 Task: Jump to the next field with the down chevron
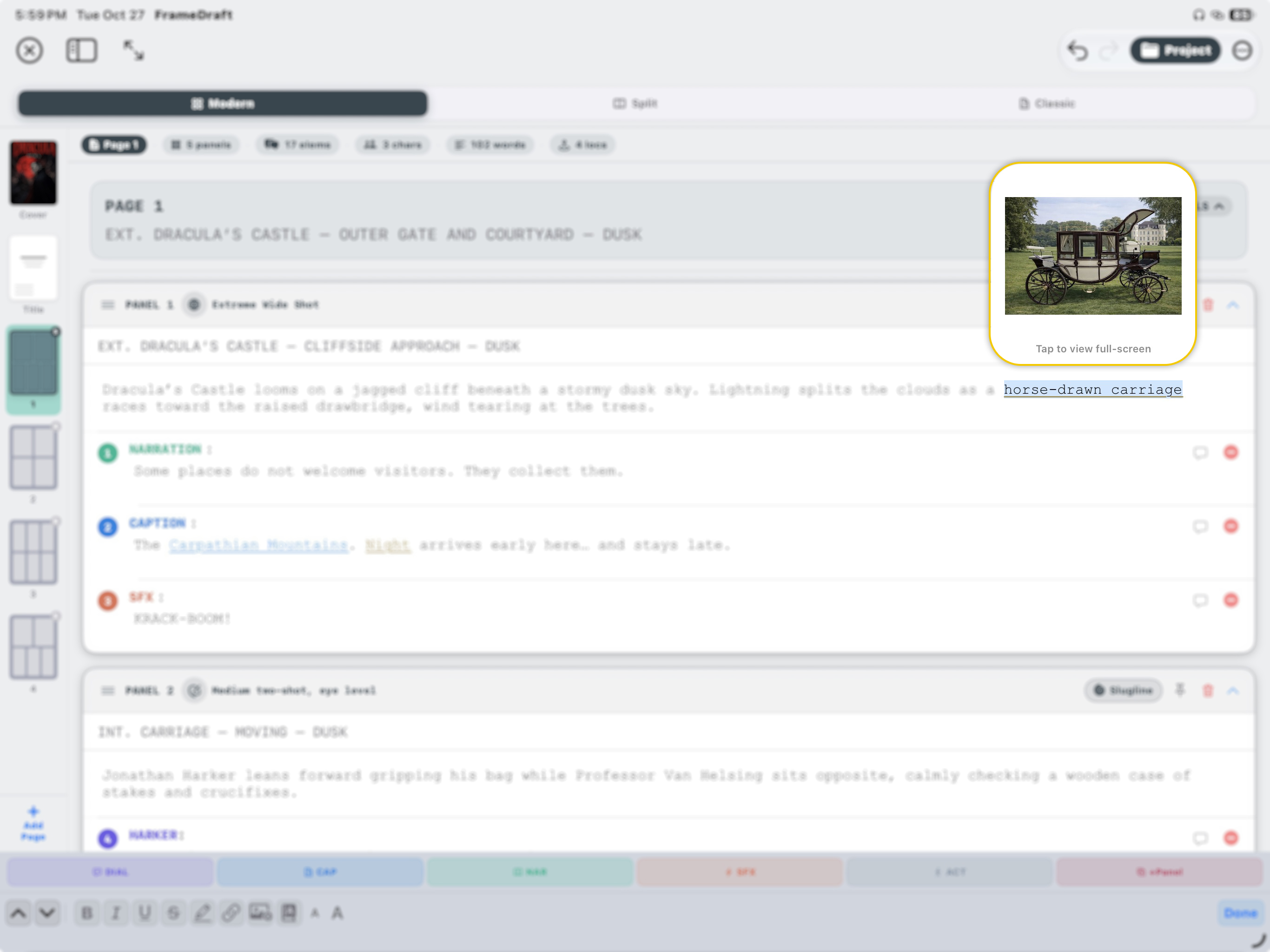point(48,912)
